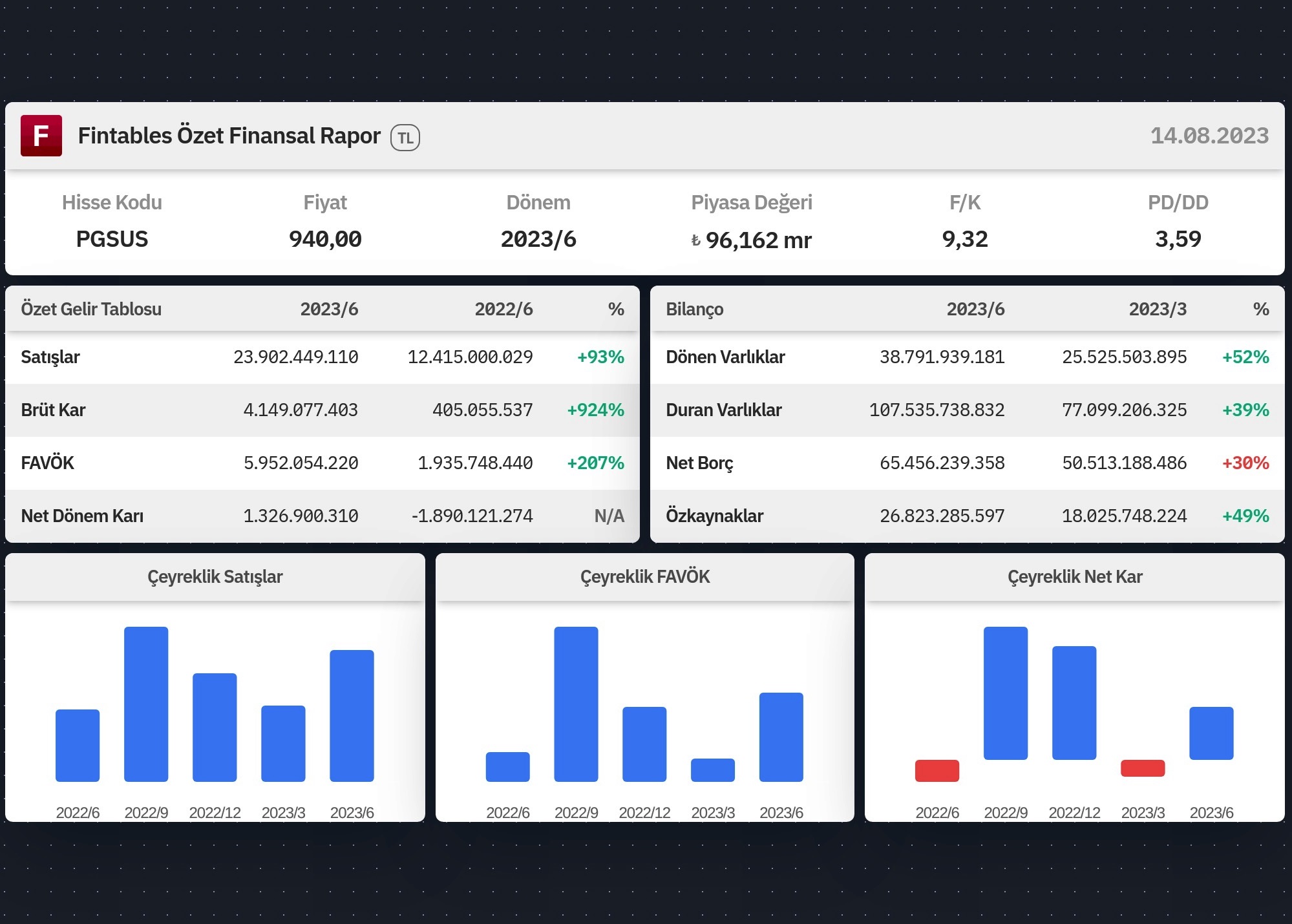The image size is (1292, 924).
Task: Click the red Fintables F logo
Action: click(41, 136)
